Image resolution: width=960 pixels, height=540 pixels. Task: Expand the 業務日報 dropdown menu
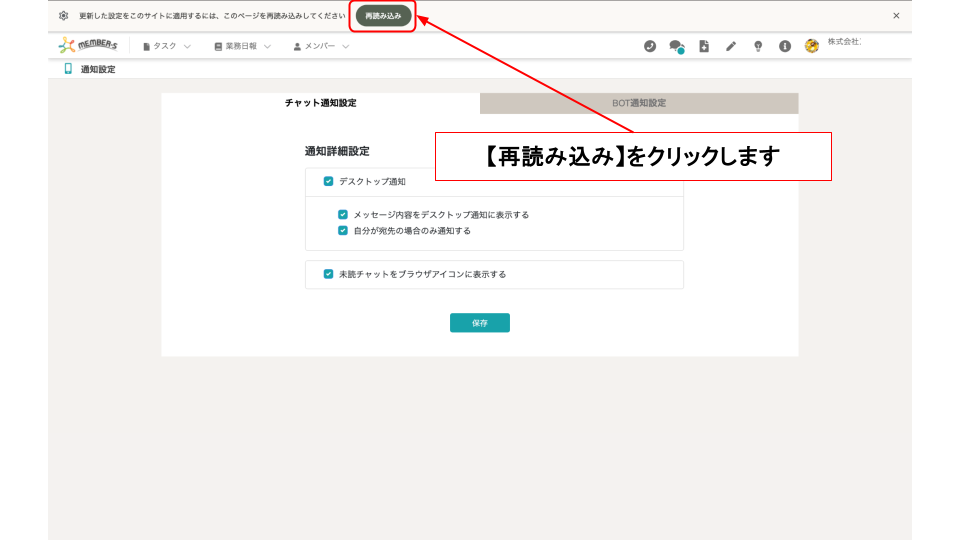click(x=242, y=46)
